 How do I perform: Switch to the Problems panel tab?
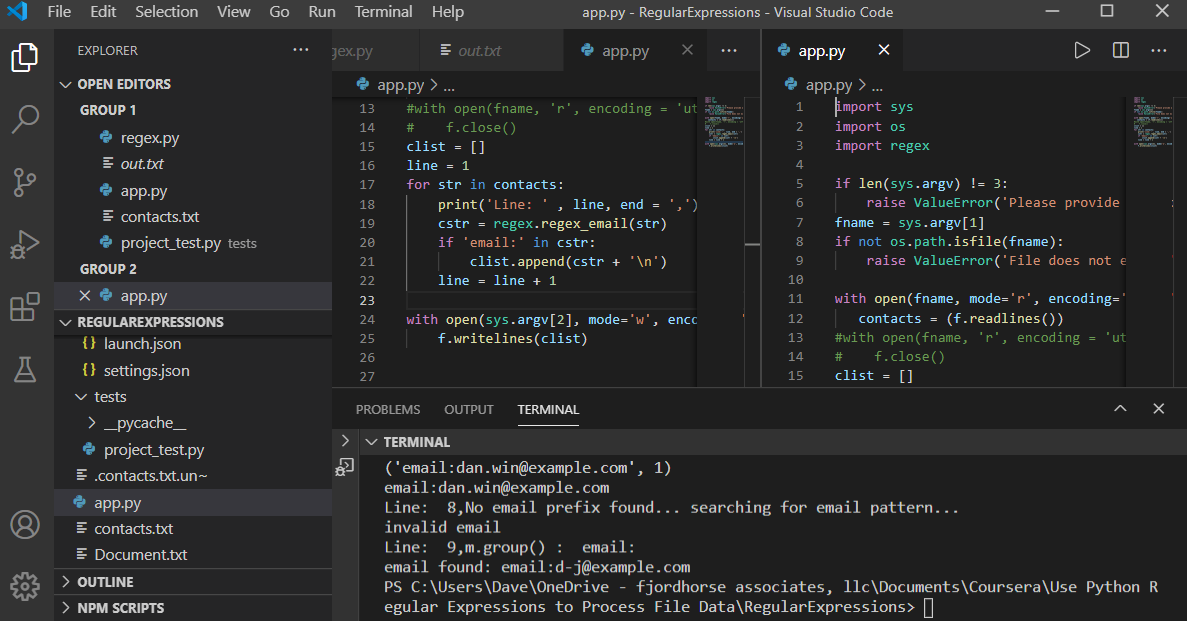point(388,409)
